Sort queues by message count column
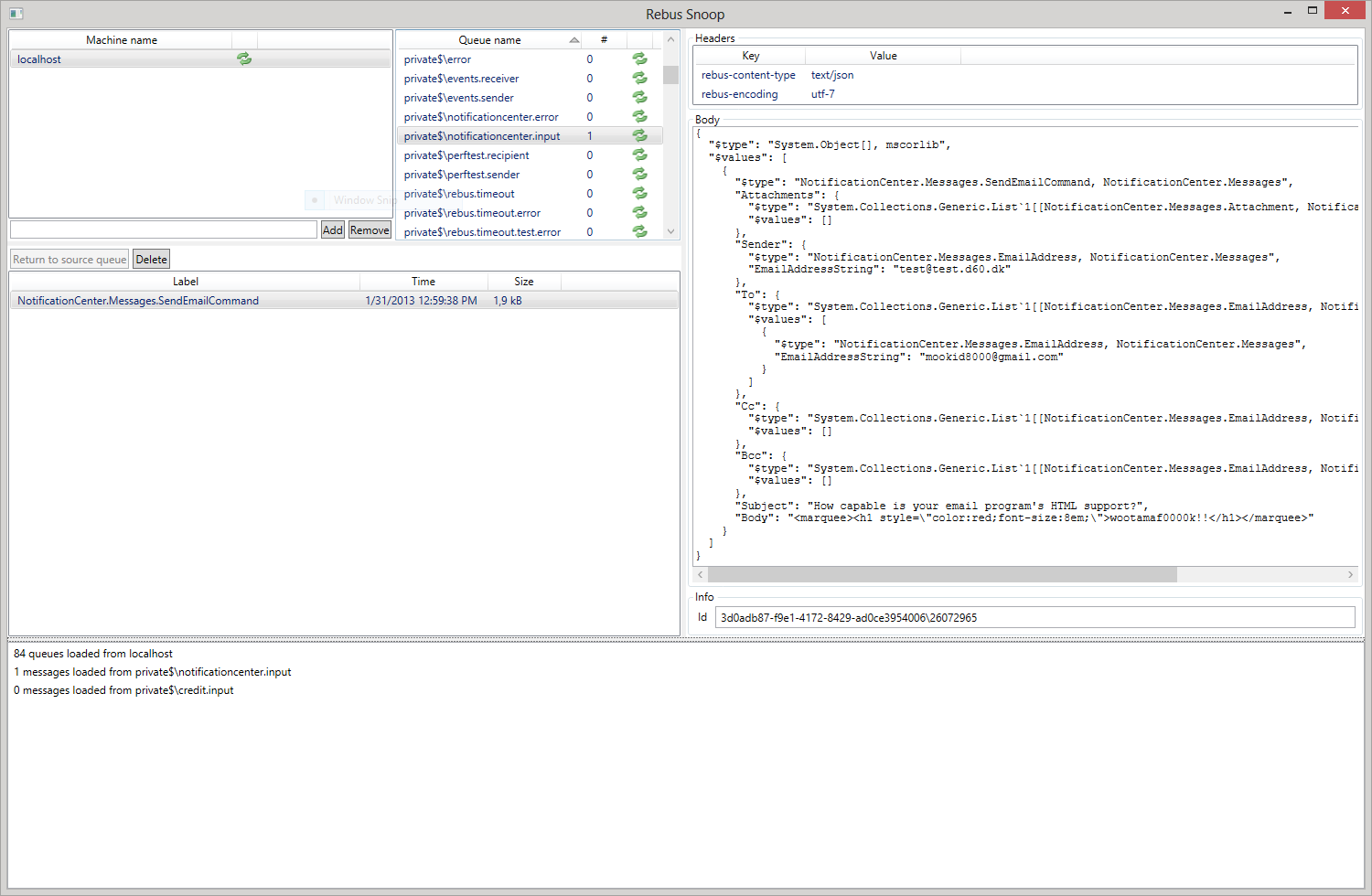The image size is (1372, 896). (604, 39)
